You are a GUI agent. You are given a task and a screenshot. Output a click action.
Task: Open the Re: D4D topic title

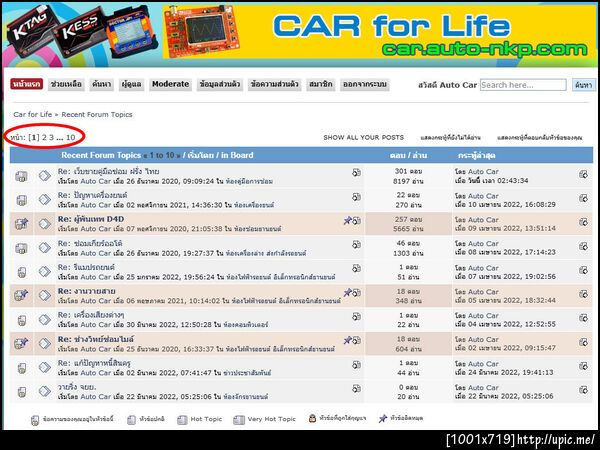click(x=91, y=219)
